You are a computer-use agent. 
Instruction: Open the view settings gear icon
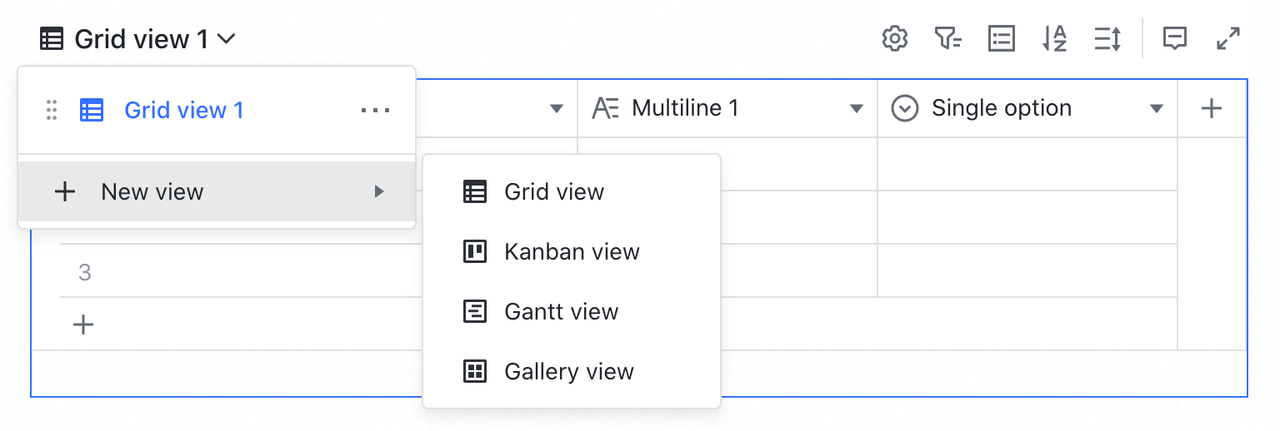(894, 39)
